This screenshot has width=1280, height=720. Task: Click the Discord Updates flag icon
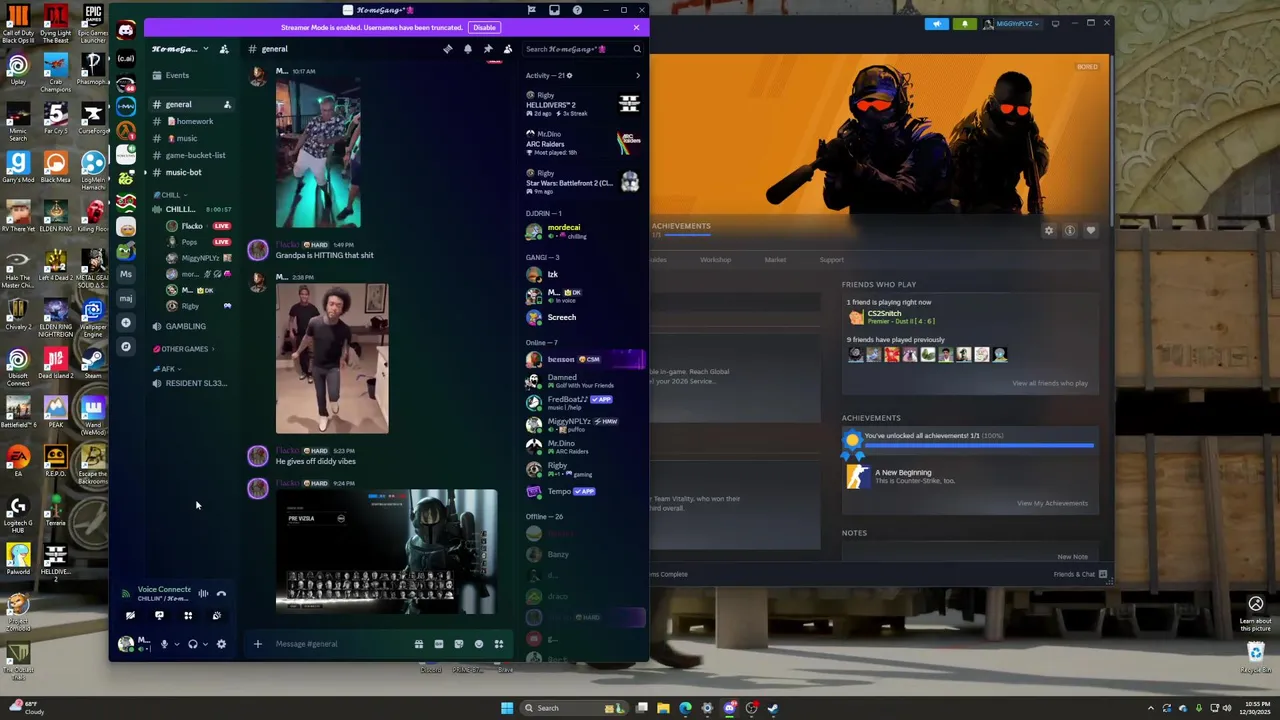531,10
